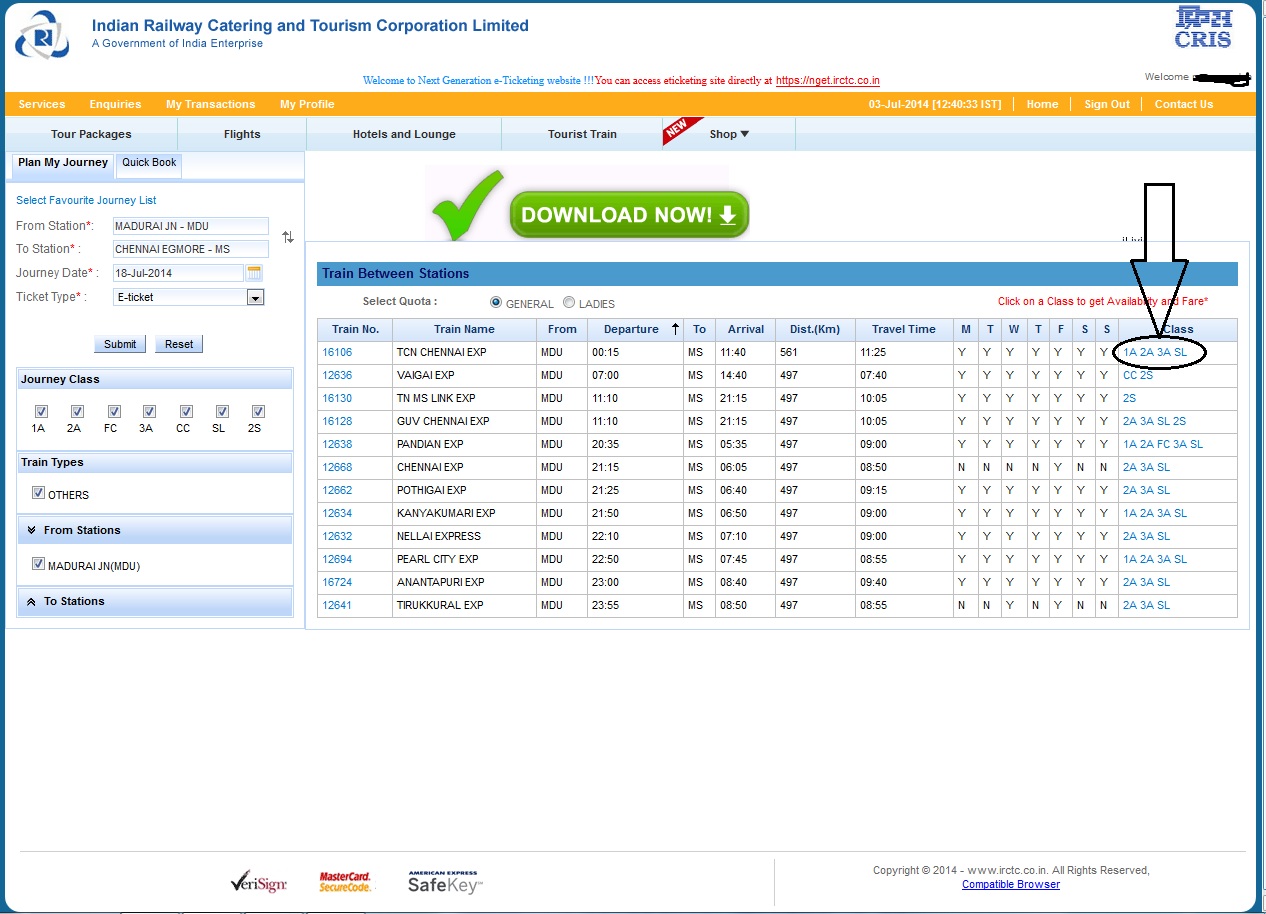Click the NELLAI EXPRESS train name
This screenshot has width=1266, height=914.
point(438,537)
